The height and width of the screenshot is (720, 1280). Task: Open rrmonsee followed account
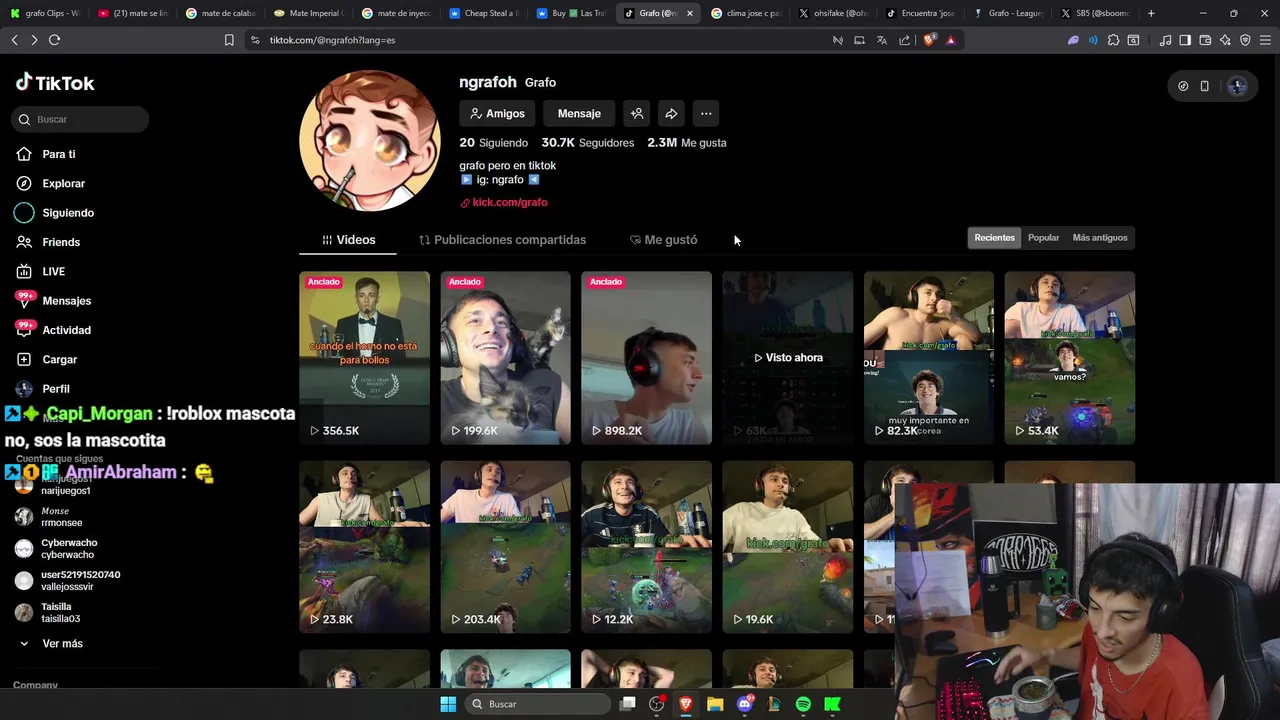point(61,517)
